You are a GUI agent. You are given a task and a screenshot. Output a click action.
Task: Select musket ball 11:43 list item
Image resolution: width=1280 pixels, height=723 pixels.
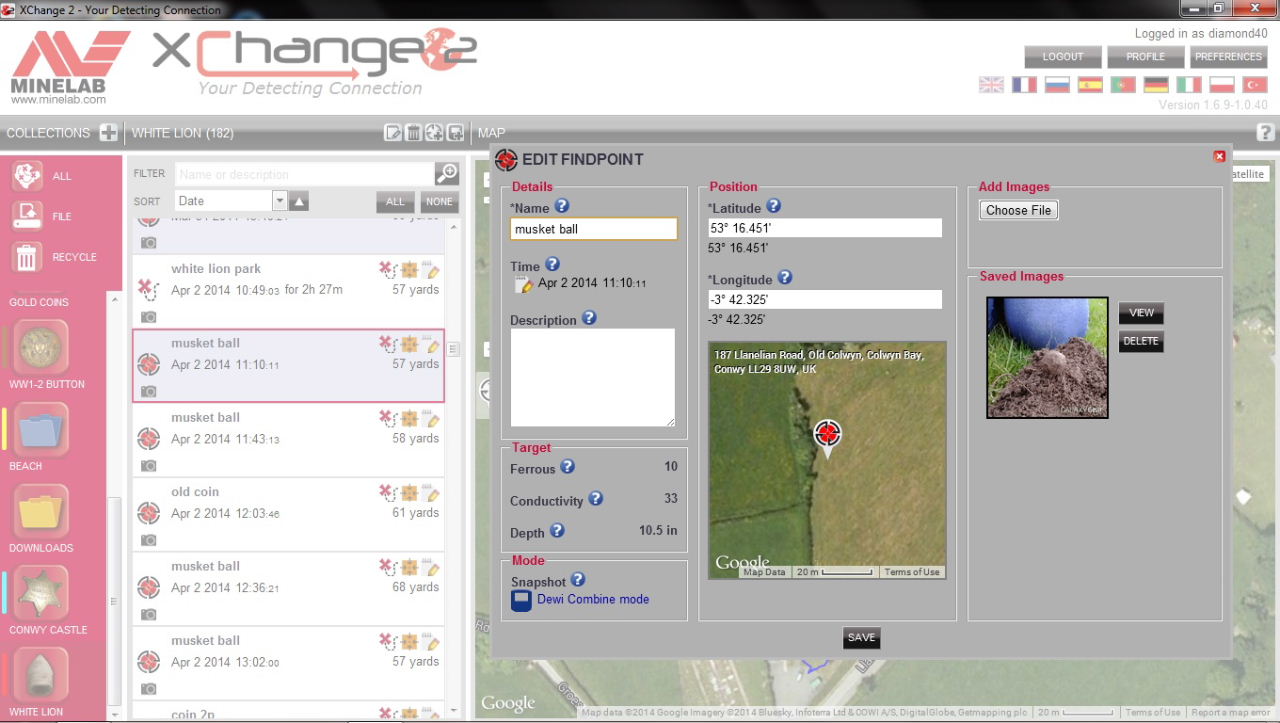(288, 439)
